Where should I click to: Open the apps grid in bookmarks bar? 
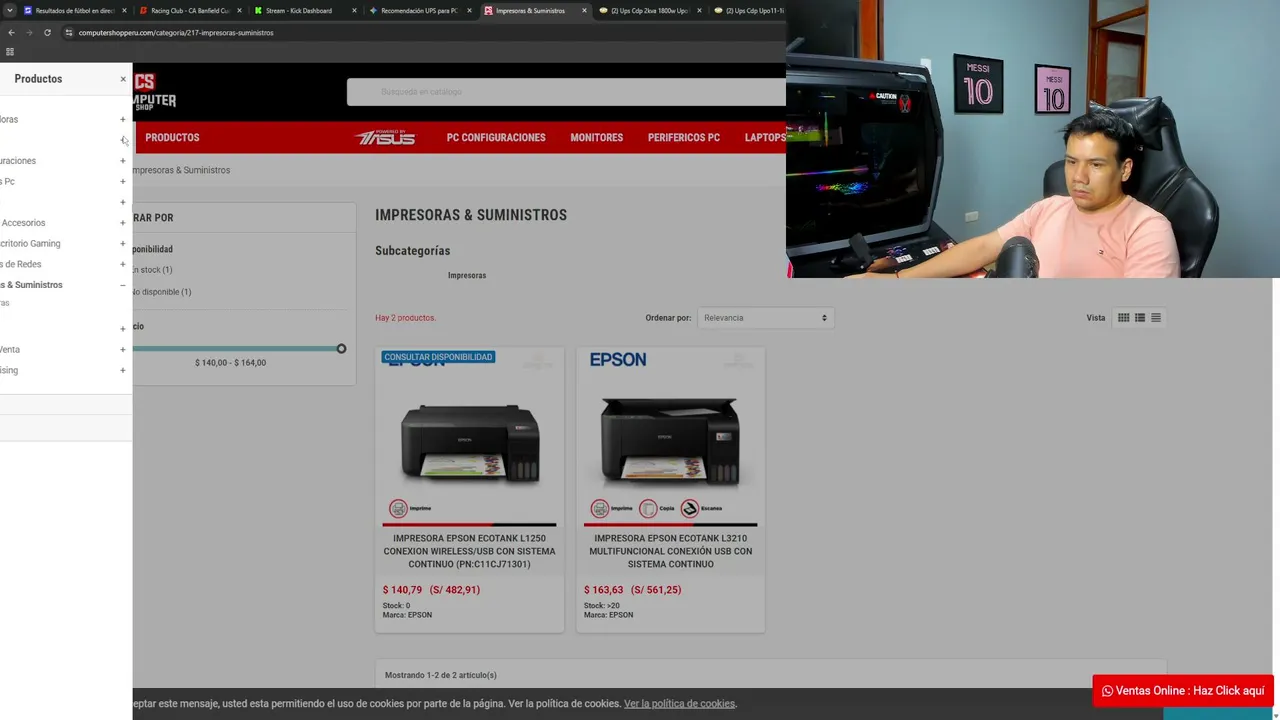coord(10,52)
